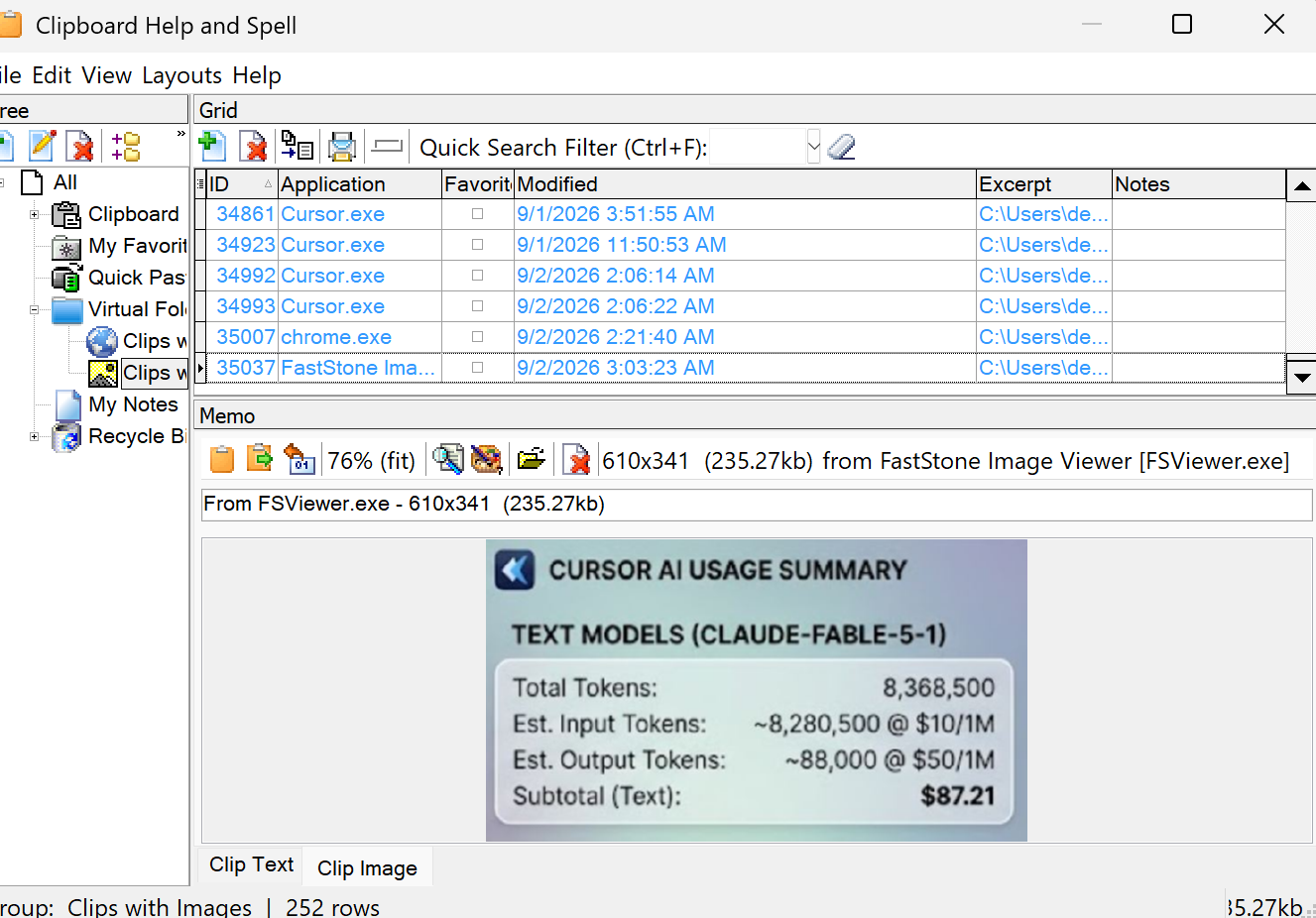Sort grid by the ID column header

pyautogui.click(x=241, y=184)
